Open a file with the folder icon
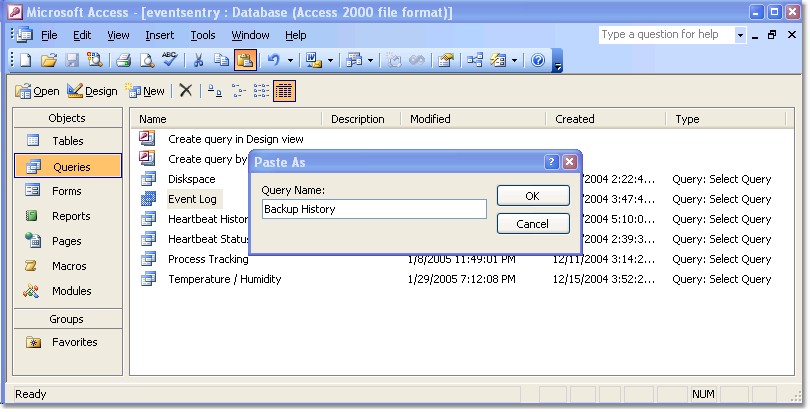Viewport: 810px width, 412px height. tap(49, 60)
